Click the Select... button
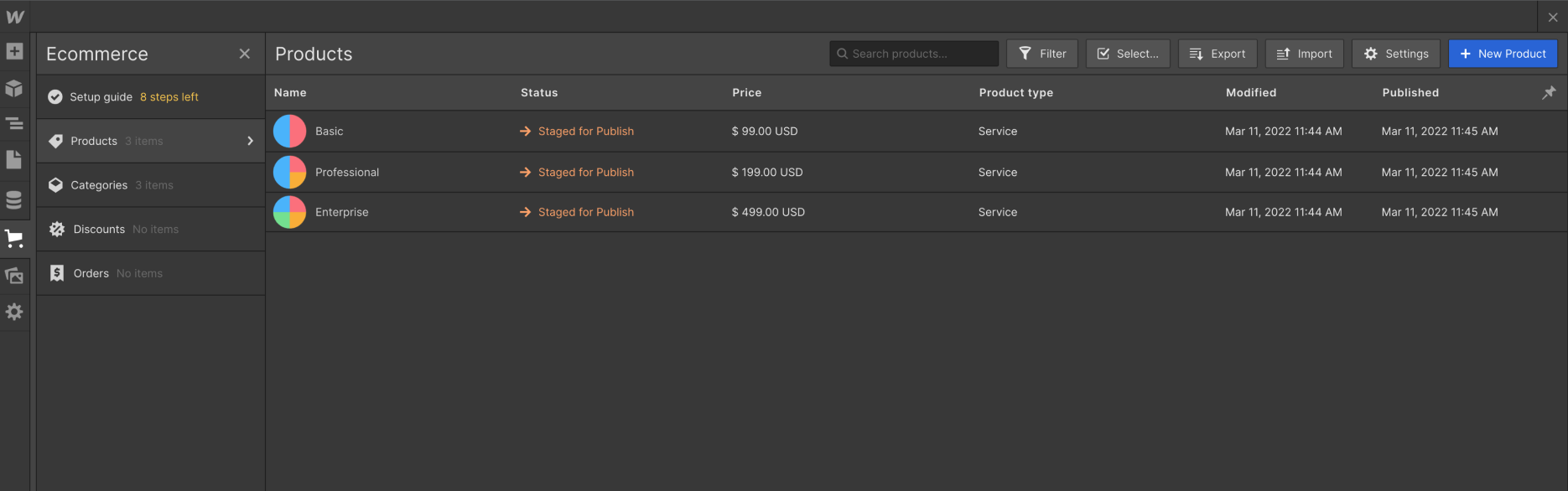Viewport: 1568px width, 491px height. click(1128, 54)
